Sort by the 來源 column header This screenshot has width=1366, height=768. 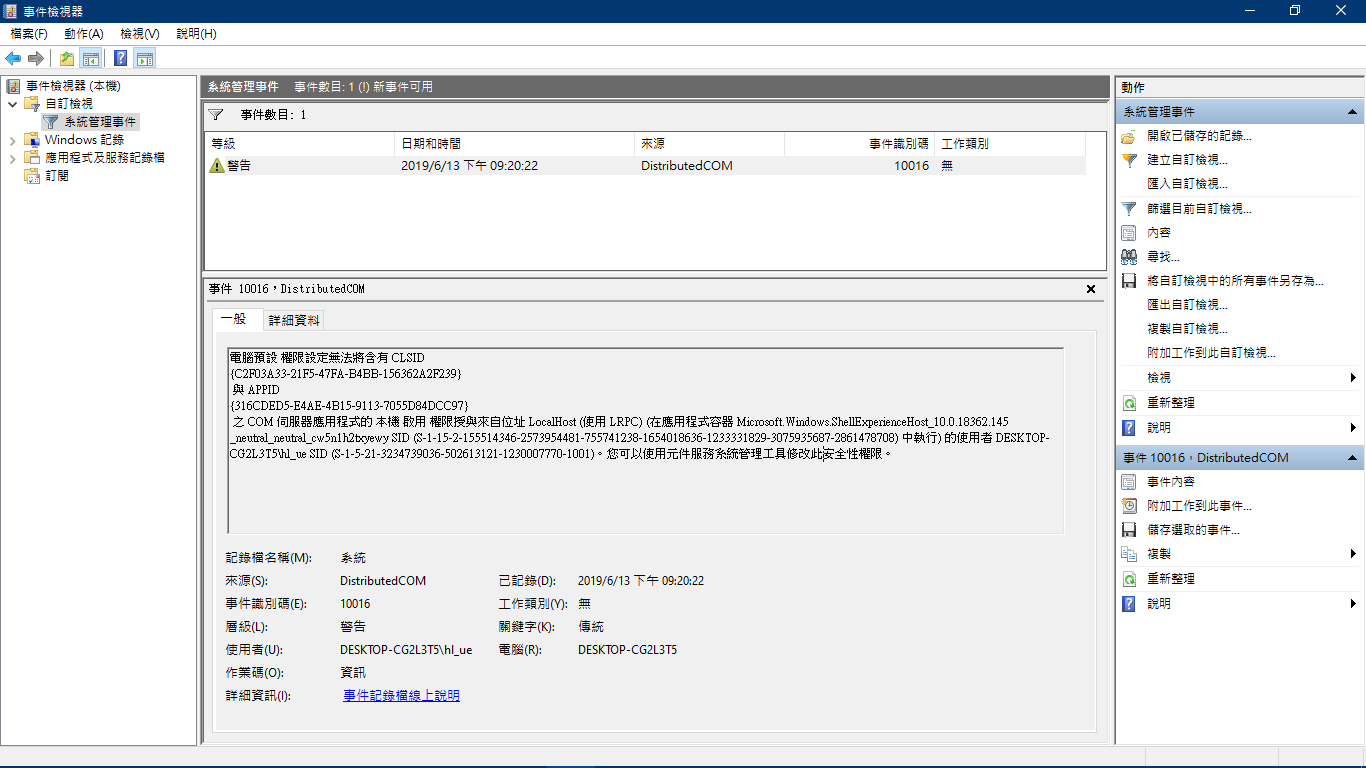pyautogui.click(x=709, y=144)
